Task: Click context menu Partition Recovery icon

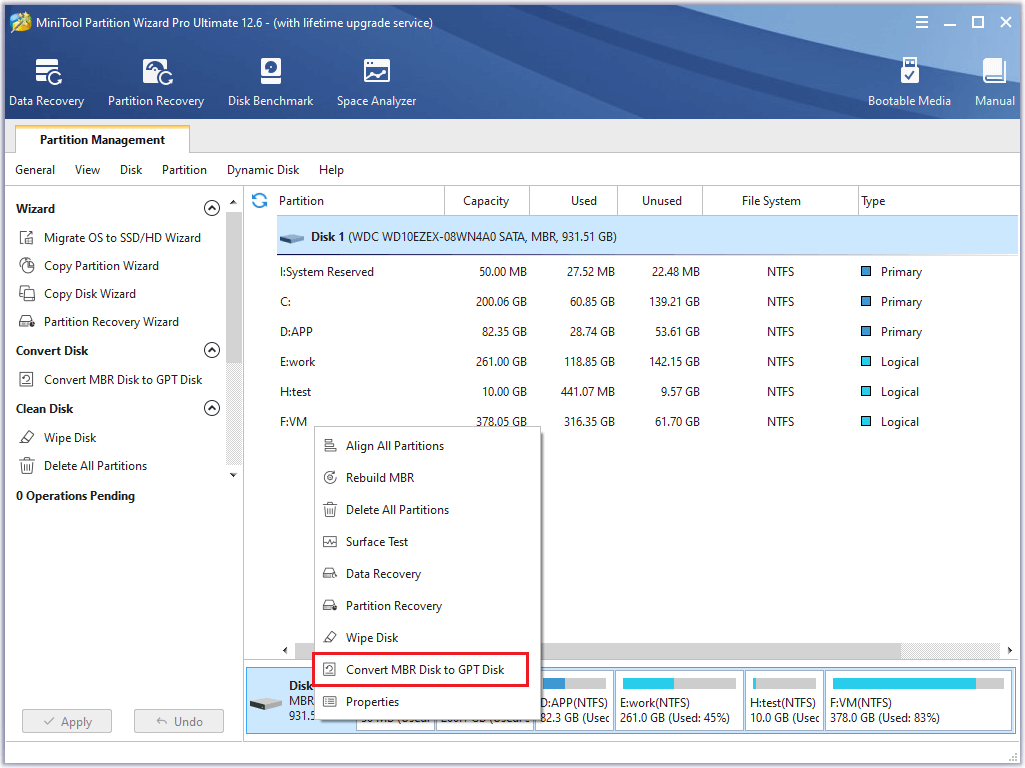Action: coord(330,605)
